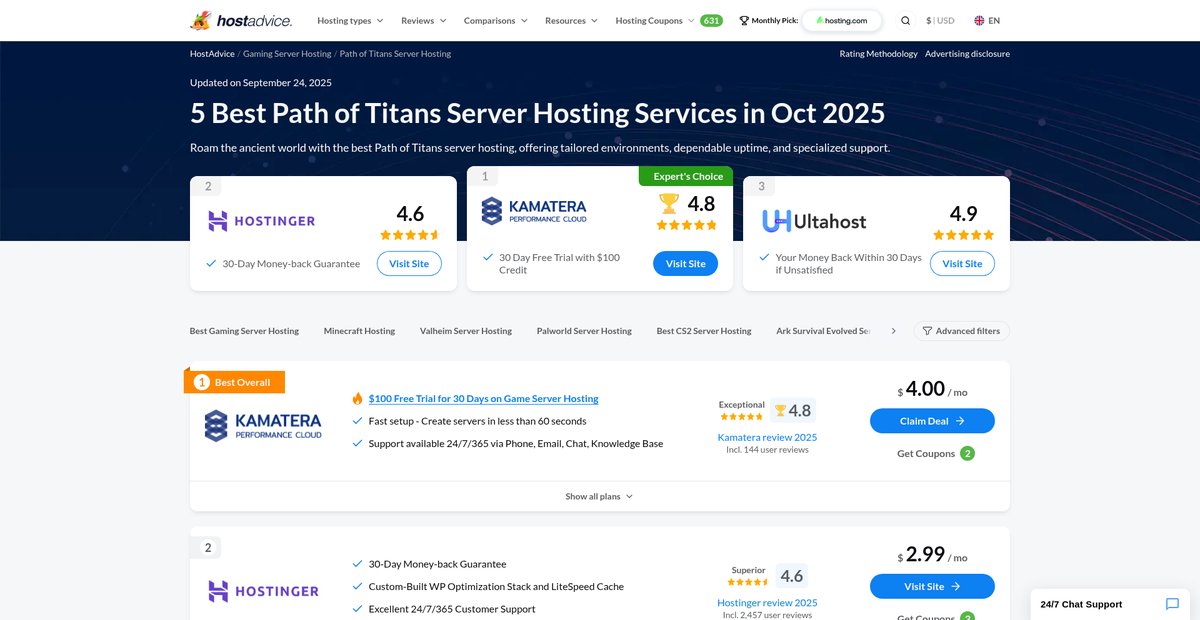This screenshot has width=1200, height=620.
Task: Click the Kamatera logo in top card
Action: click(x=534, y=211)
